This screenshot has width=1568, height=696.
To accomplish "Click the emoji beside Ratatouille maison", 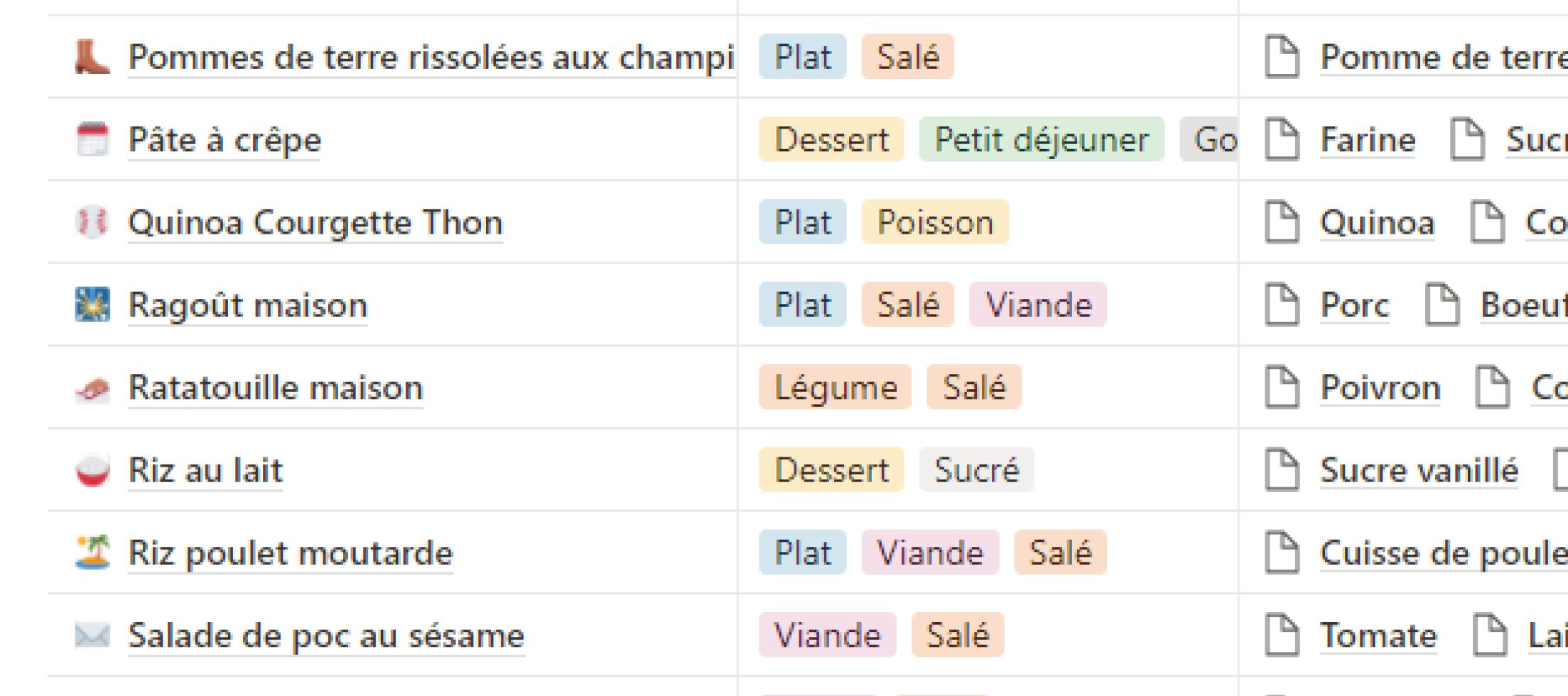I will (93, 388).
